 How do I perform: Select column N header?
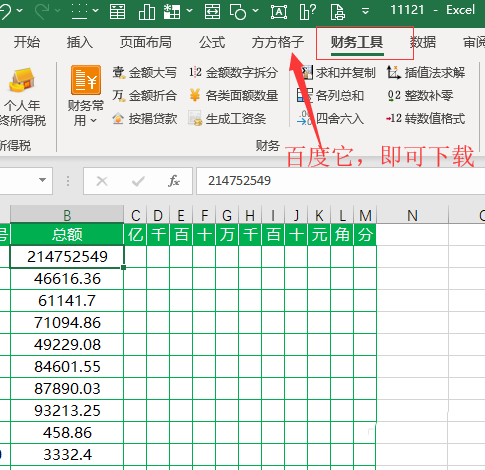click(x=412, y=215)
